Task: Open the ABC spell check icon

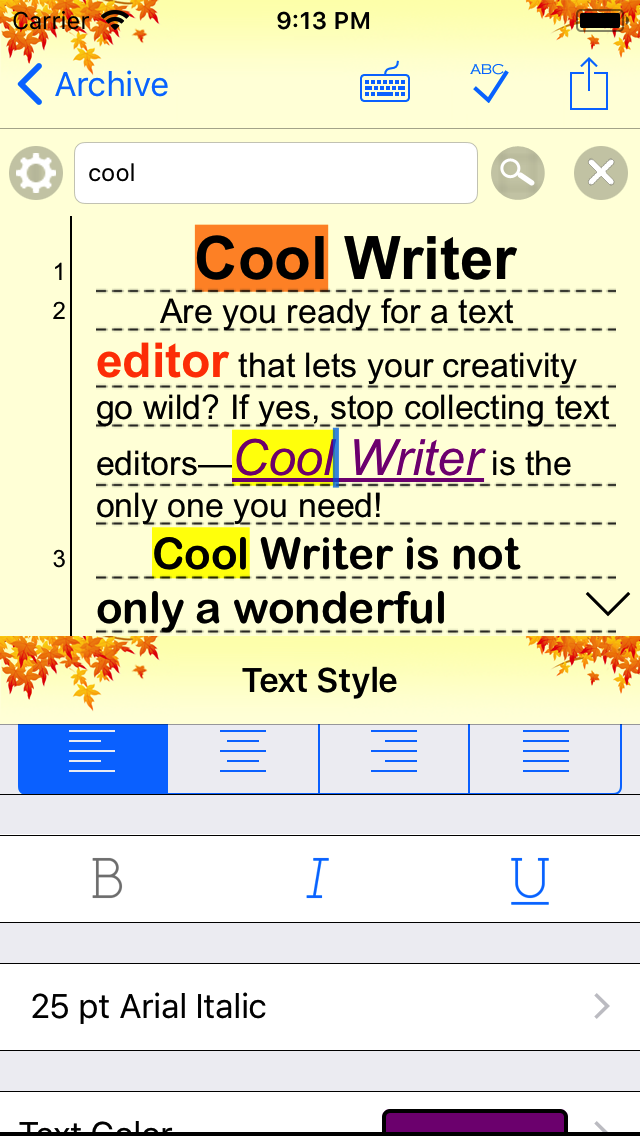Action: [489, 83]
